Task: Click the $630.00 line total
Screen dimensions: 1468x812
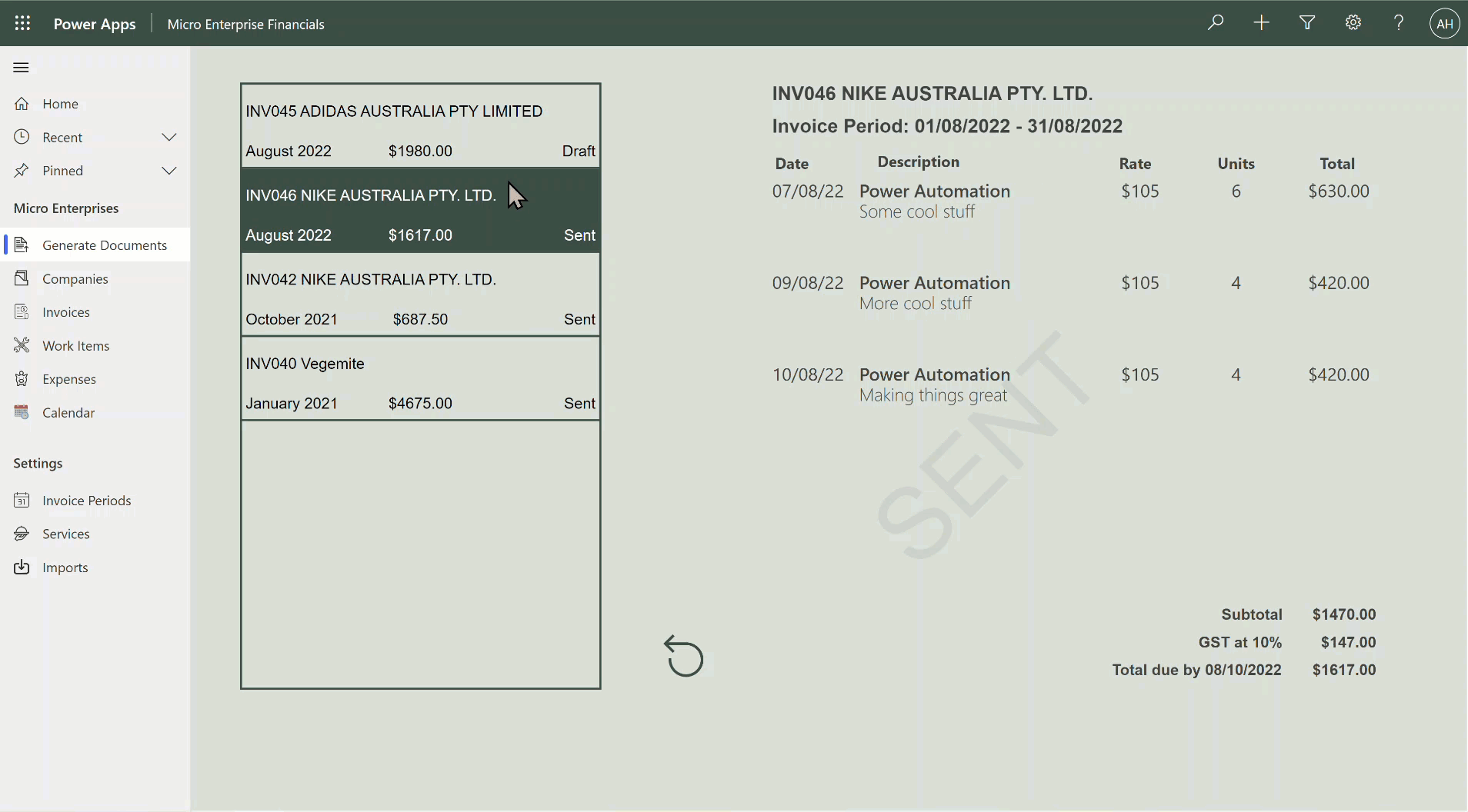Action: 1339,191
